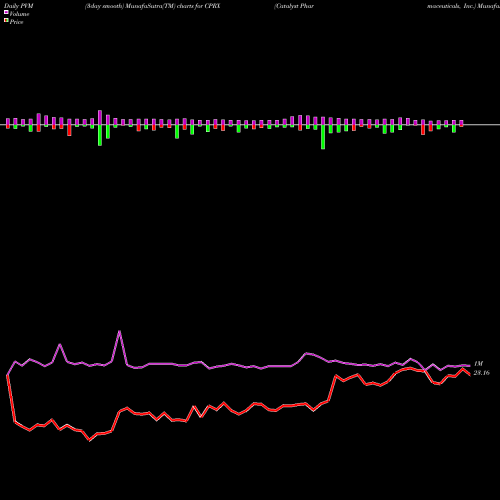Click the '(Catalyst Phar' company name text
The image size is (500, 500).
point(294,6)
